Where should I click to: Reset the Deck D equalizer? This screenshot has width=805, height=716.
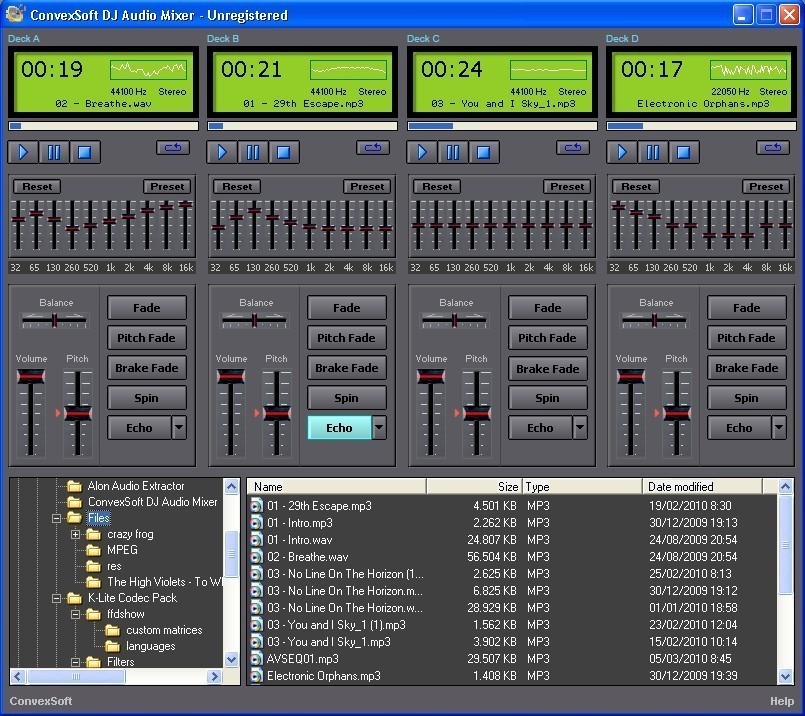click(x=637, y=186)
